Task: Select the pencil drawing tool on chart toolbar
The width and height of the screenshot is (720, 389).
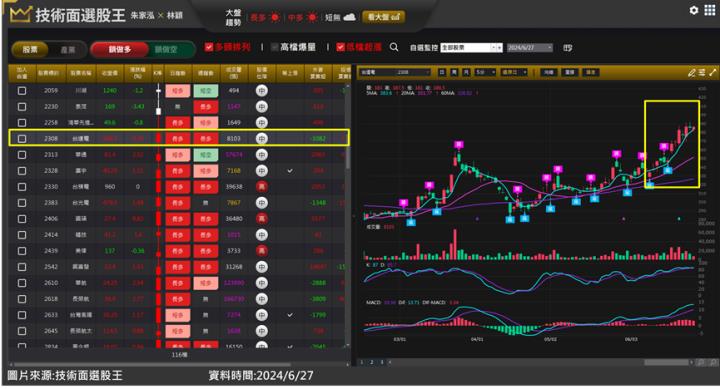Action: pyautogui.click(x=692, y=73)
